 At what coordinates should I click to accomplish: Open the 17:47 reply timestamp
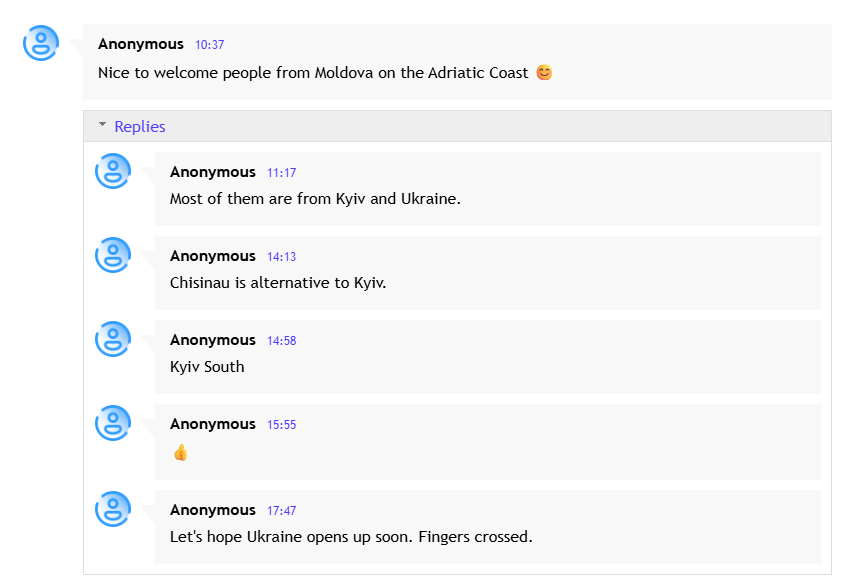pos(282,511)
